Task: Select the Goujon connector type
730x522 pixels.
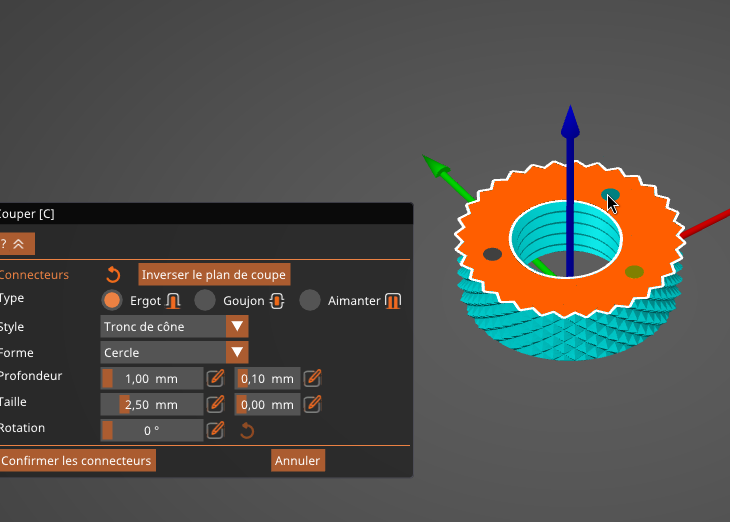Action: pos(205,300)
